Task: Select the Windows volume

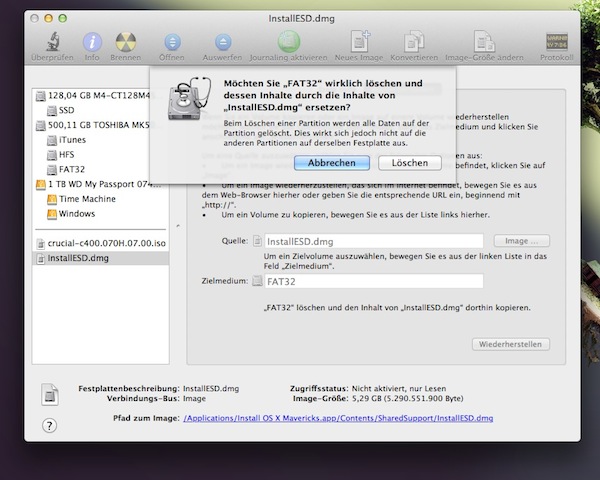Action: coord(77,214)
